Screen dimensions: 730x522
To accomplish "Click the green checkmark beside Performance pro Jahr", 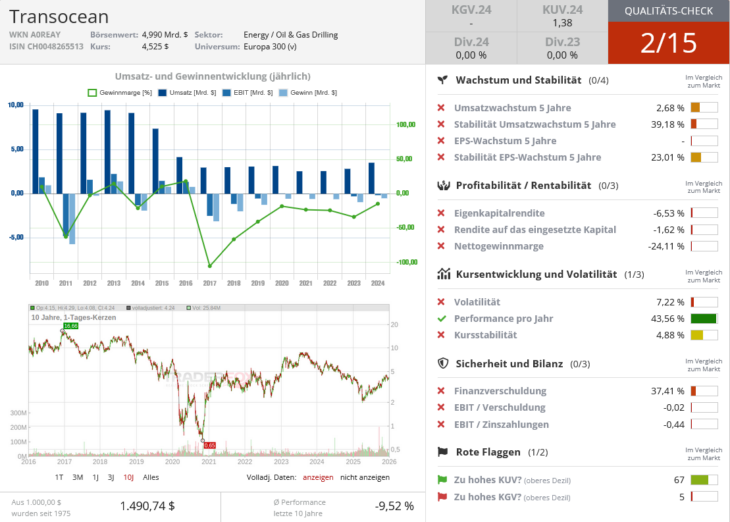I will click(442, 318).
